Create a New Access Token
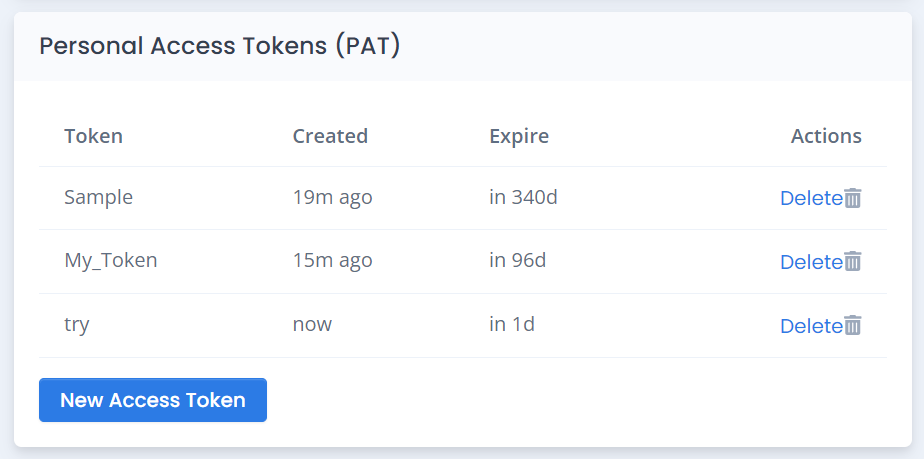Image resolution: width=924 pixels, height=459 pixels. point(153,400)
